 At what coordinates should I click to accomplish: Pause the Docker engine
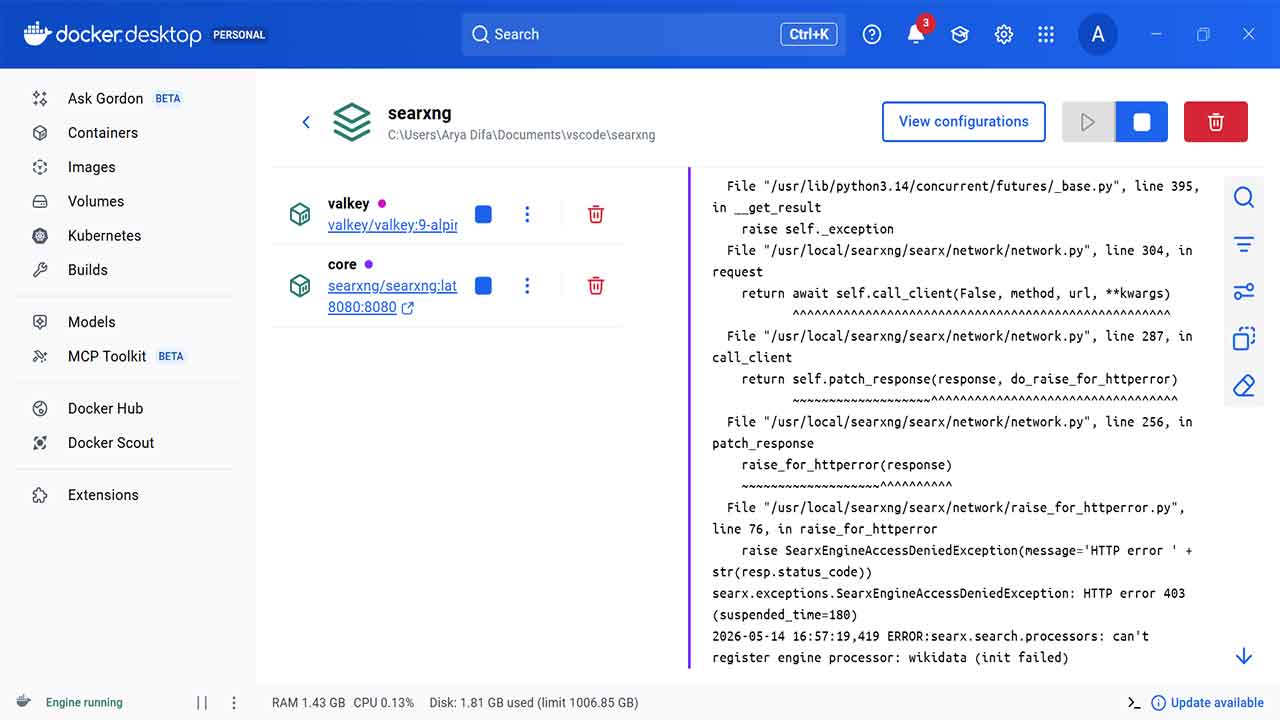pos(202,702)
